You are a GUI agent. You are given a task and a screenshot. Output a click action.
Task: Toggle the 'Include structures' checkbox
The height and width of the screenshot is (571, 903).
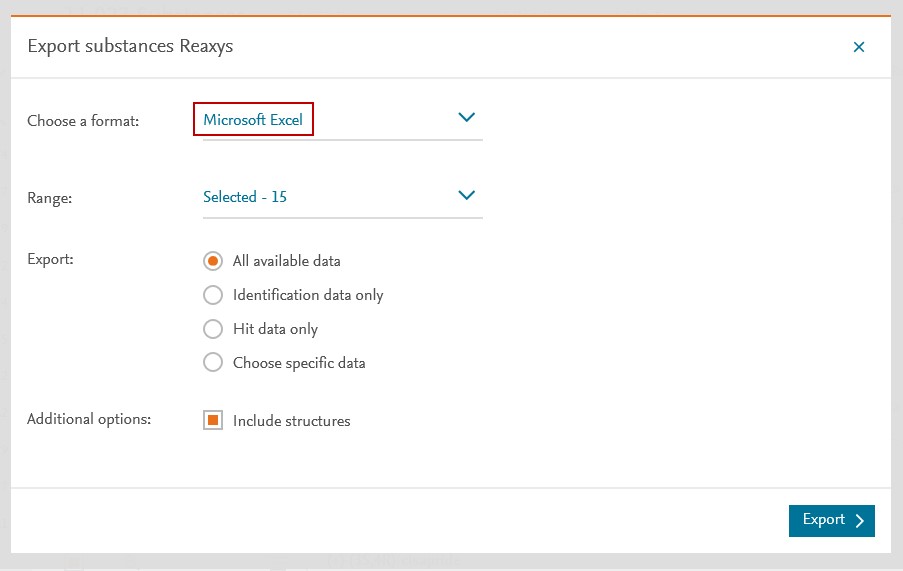pos(212,421)
